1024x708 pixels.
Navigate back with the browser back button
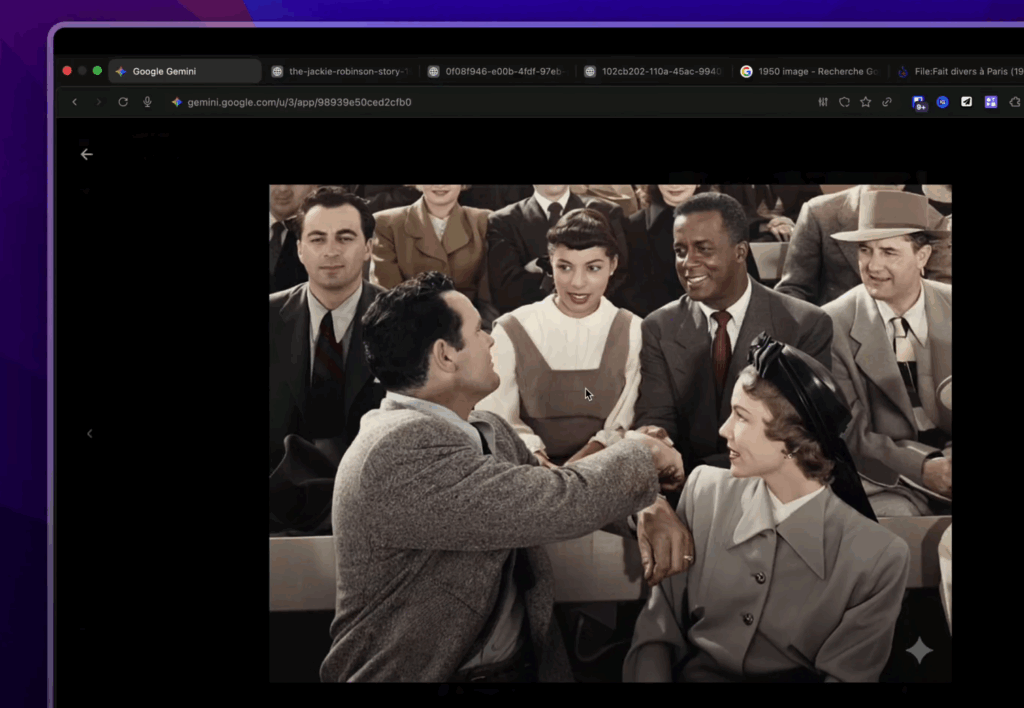pyautogui.click(x=74, y=102)
